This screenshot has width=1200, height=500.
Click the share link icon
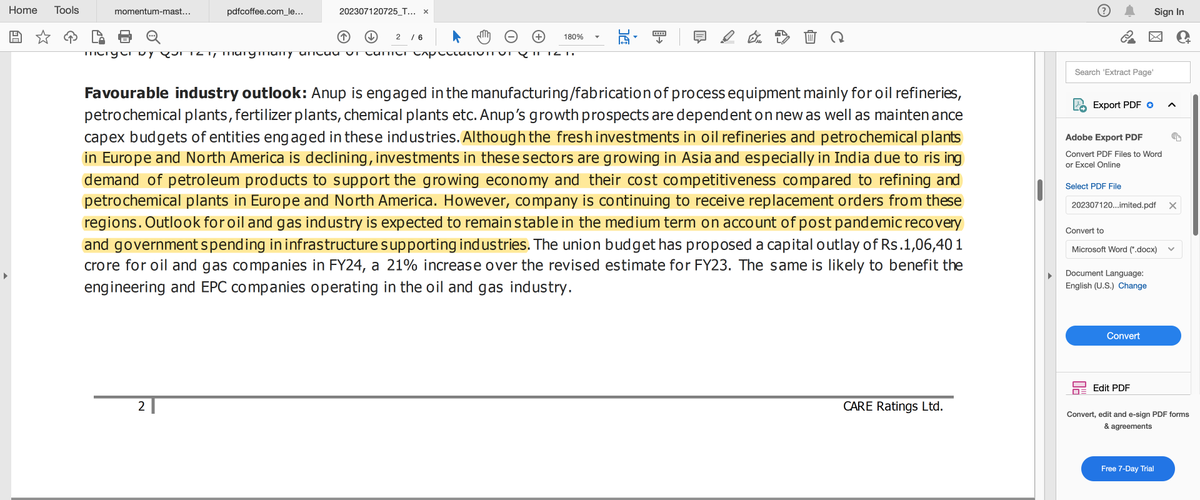click(x=1128, y=37)
